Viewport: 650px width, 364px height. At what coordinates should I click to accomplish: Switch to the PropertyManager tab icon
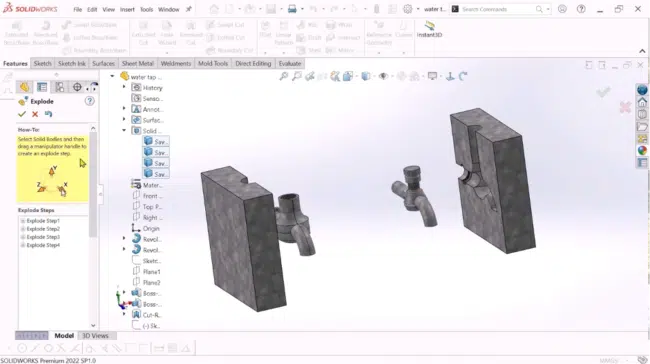pos(42,87)
